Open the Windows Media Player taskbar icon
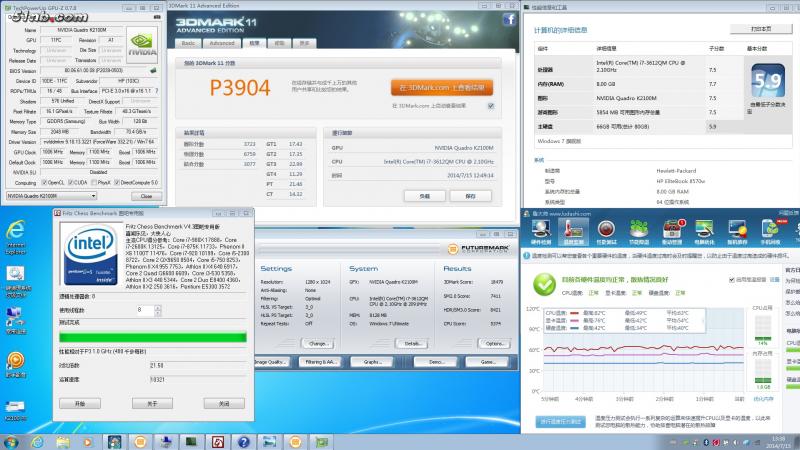Viewport: 800px width, 450px height. click(x=88, y=442)
